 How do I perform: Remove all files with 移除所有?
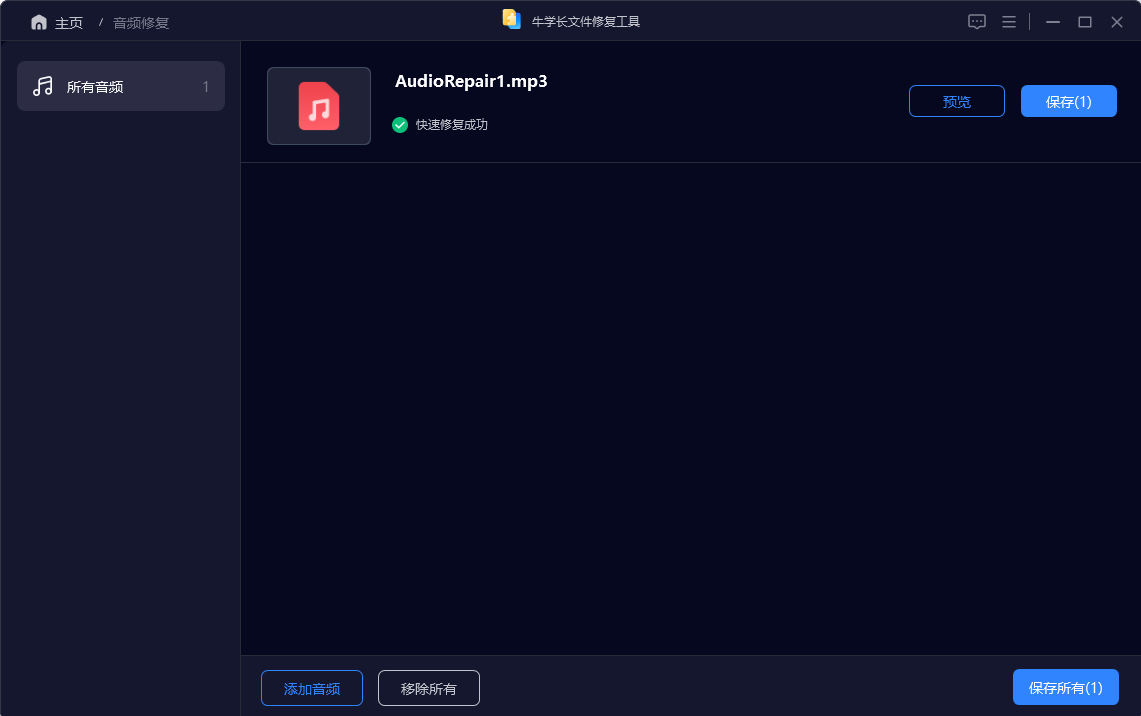pyautogui.click(x=429, y=688)
